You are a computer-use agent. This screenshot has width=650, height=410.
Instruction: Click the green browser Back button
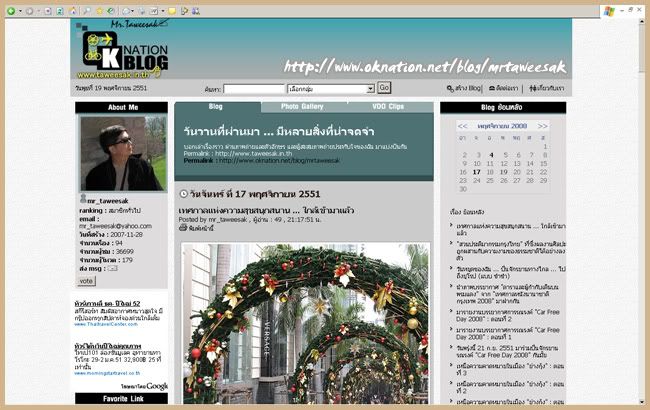coord(11,11)
